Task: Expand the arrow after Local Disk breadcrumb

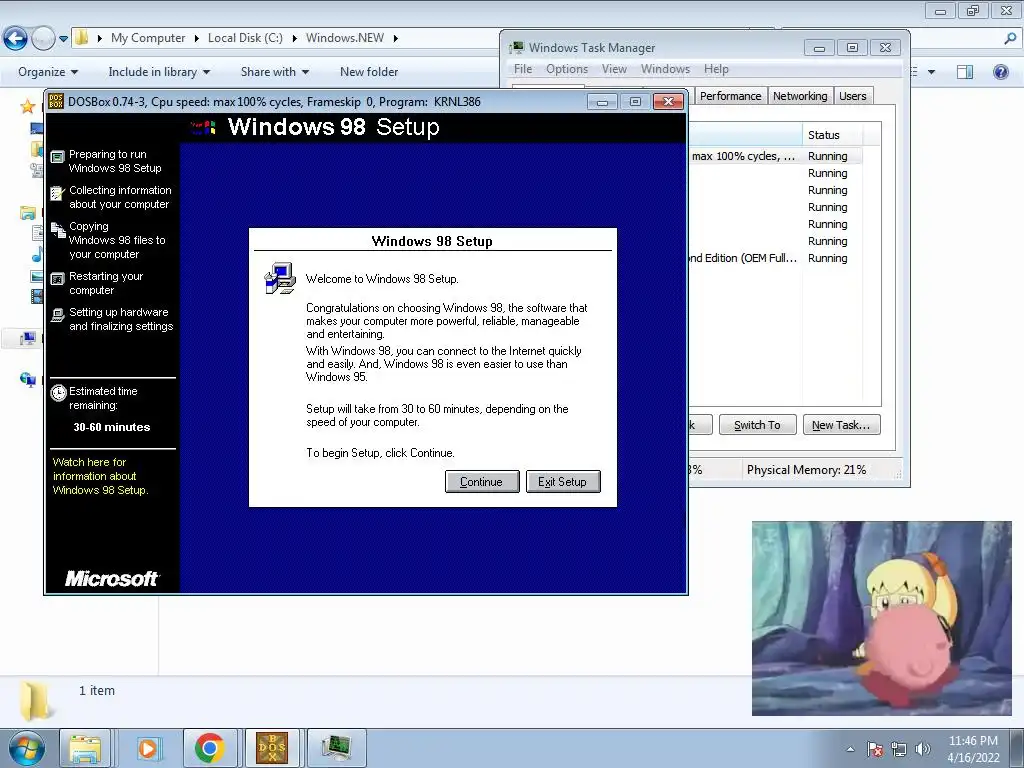Action: (294, 38)
